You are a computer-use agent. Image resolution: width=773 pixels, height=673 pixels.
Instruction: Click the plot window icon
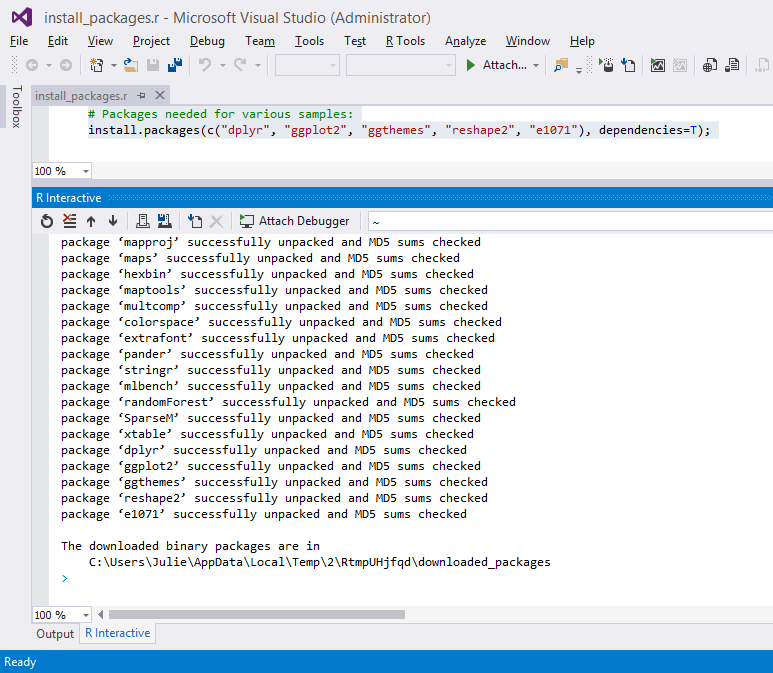pos(658,65)
